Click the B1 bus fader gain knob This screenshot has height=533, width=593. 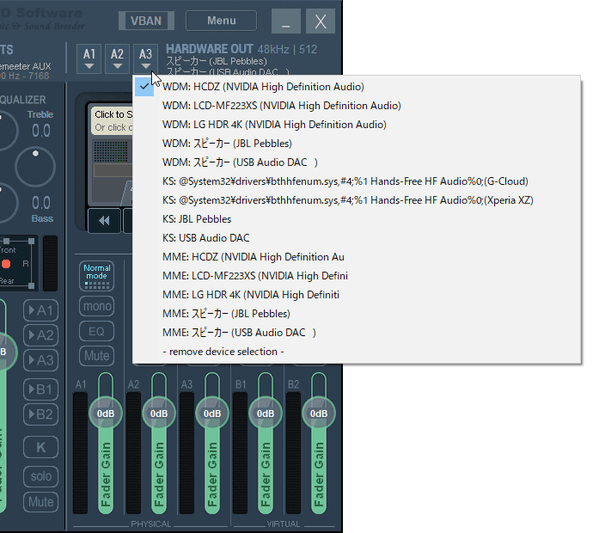[x=265, y=413]
